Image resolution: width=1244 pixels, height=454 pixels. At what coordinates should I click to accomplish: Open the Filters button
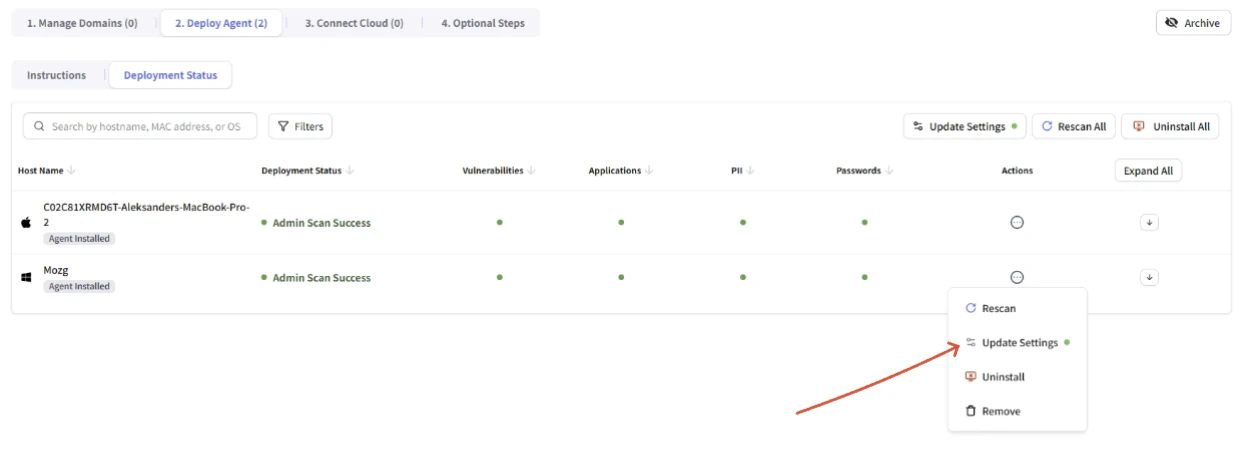pyautogui.click(x=300, y=126)
